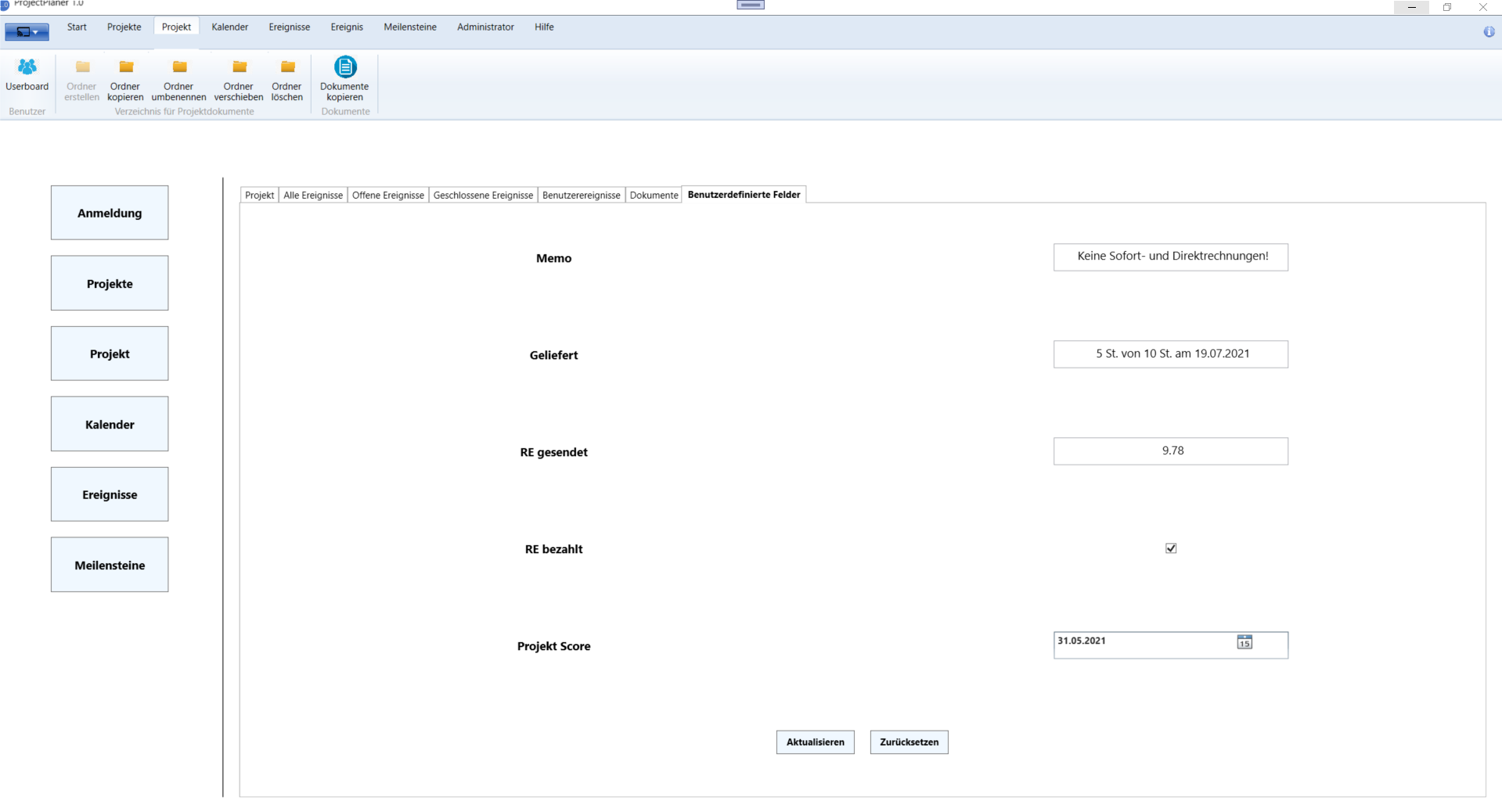Click the Memo text field

[x=1171, y=257]
